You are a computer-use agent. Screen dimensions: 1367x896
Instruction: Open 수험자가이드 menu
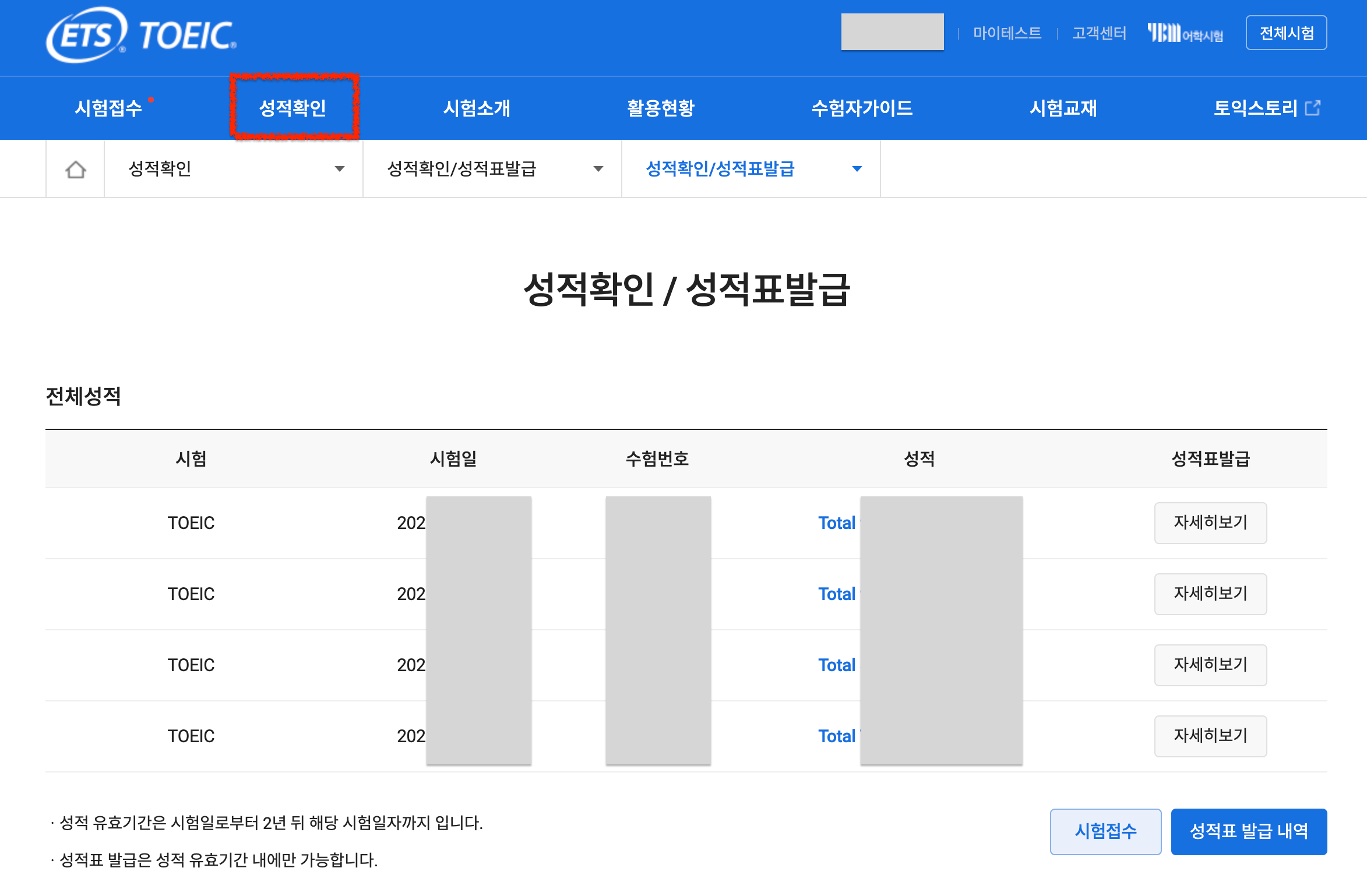pyautogui.click(x=862, y=108)
